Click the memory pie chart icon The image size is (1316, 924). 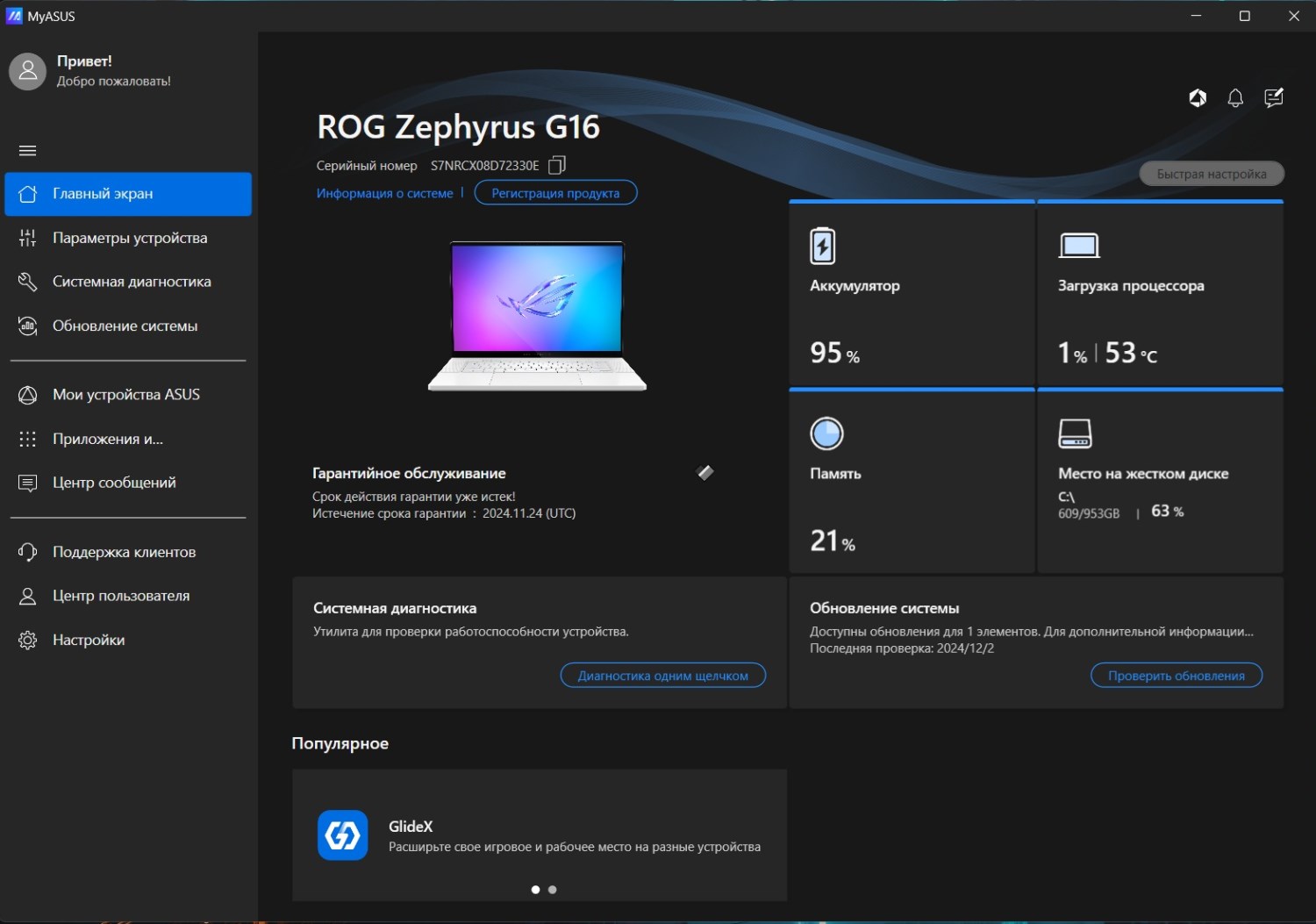(826, 433)
